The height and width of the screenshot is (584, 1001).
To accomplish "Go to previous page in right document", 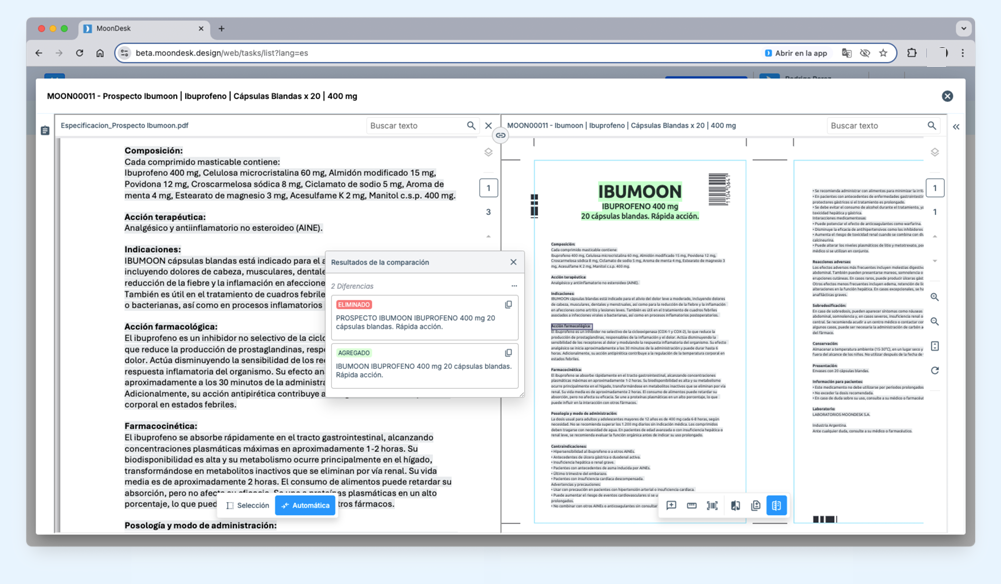I will (x=934, y=237).
